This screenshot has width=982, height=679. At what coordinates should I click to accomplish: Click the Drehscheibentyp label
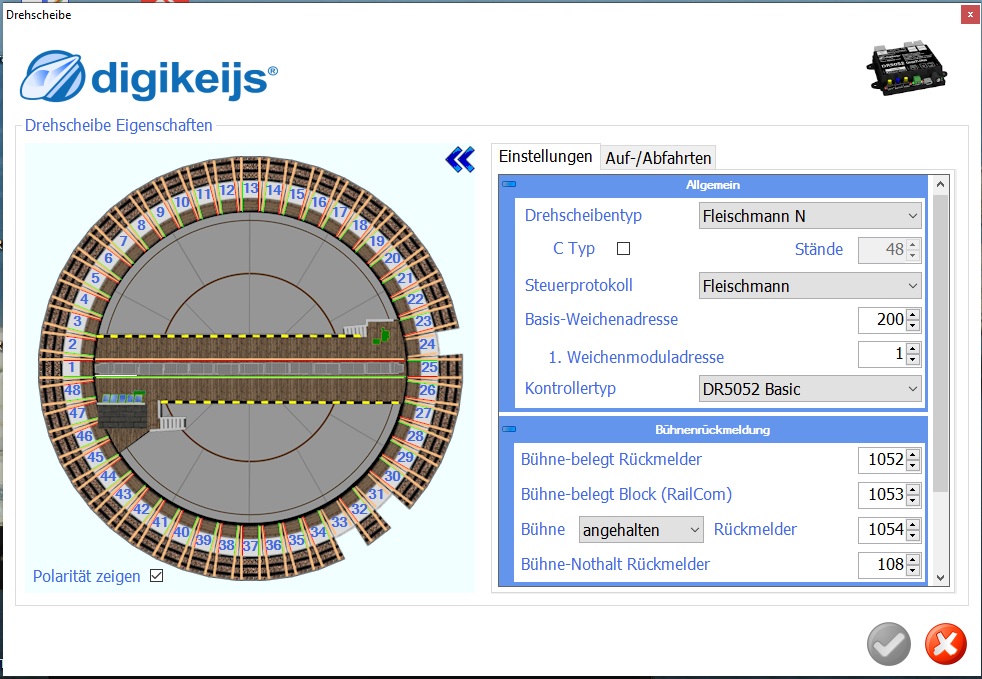(x=583, y=215)
